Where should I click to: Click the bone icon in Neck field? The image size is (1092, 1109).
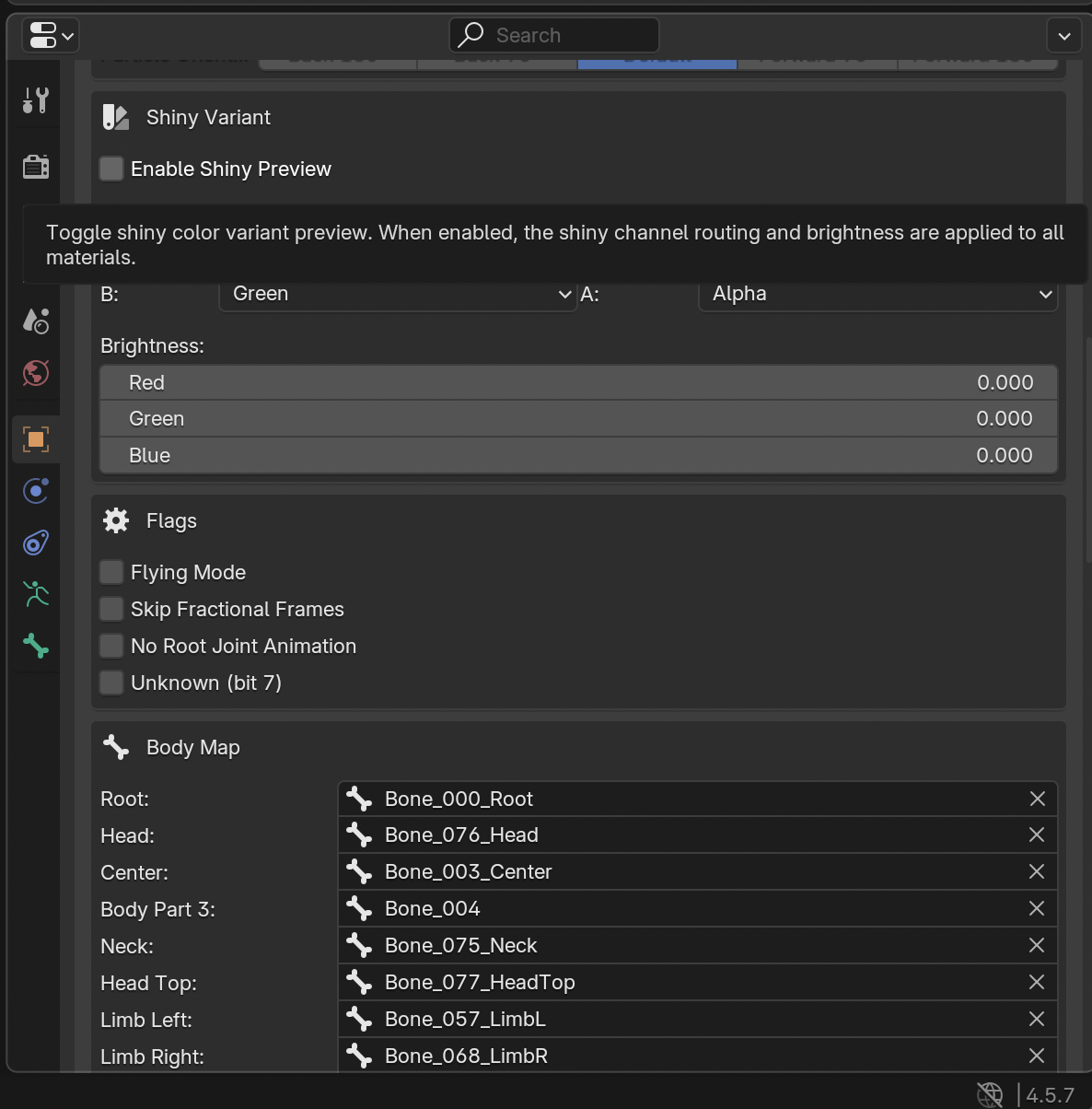359,945
